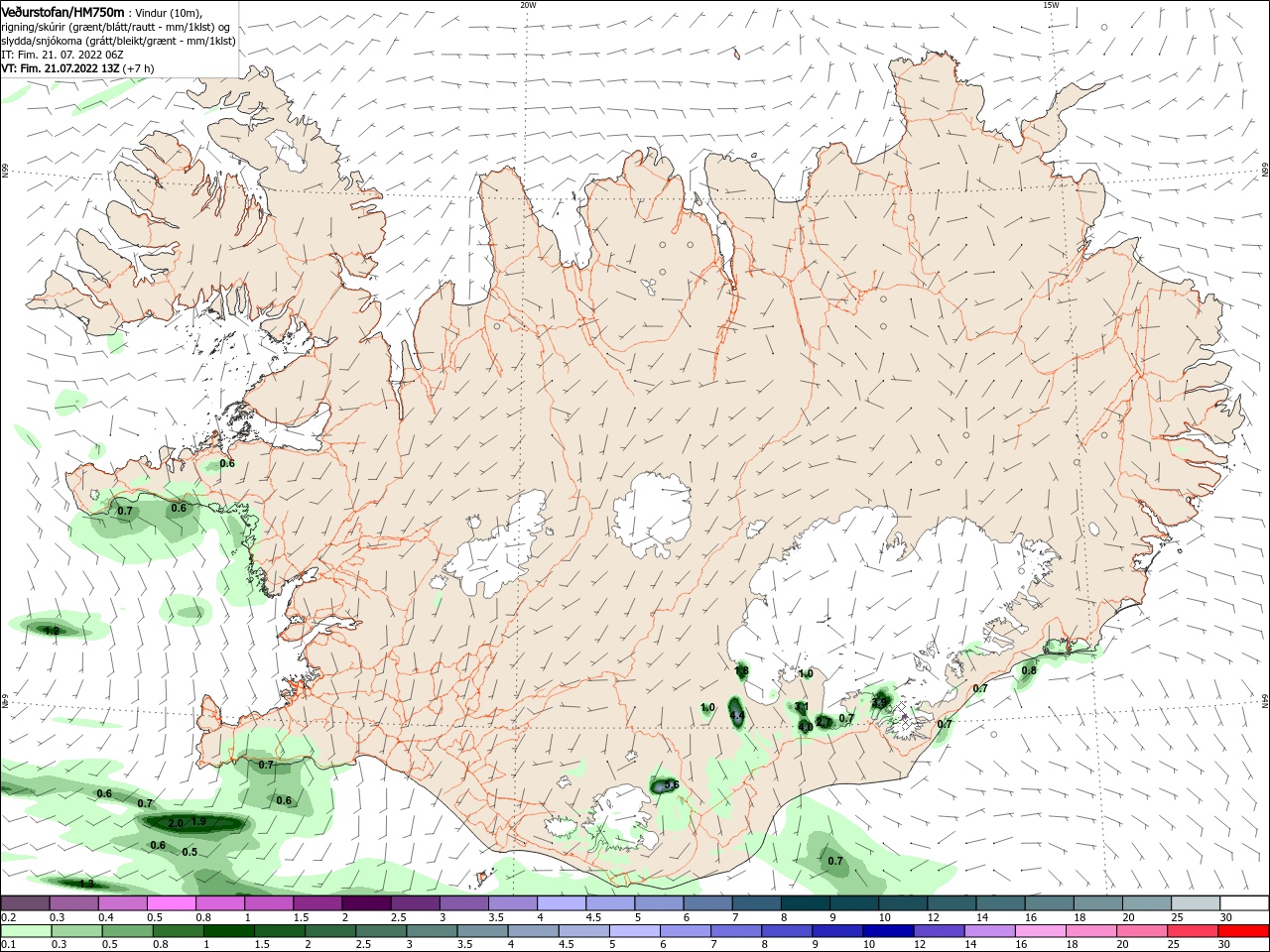Click the snow-scale swatch between 1 and 1.5
1270x952 pixels.
[270, 903]
